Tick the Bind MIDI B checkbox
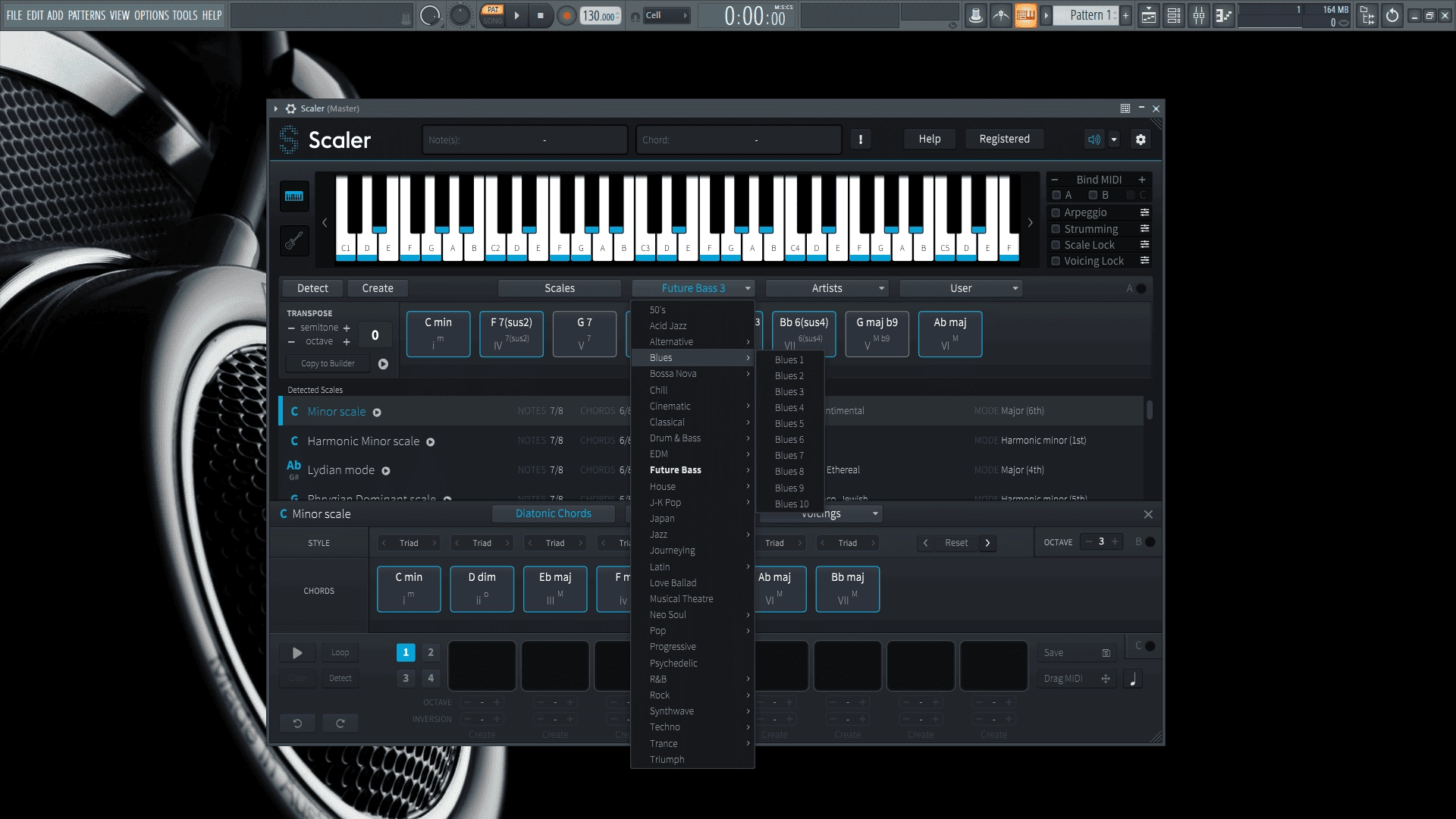 click(1093, 195)
